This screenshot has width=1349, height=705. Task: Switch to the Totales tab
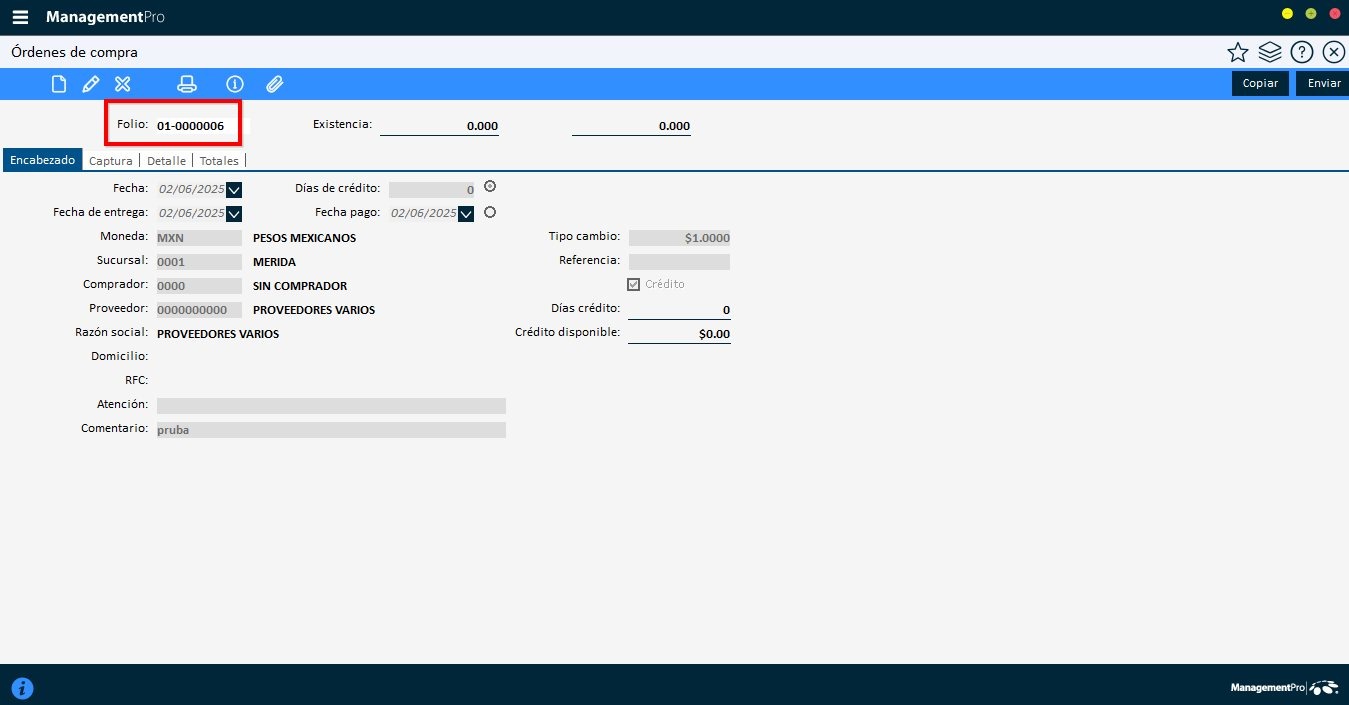(219, 160)
